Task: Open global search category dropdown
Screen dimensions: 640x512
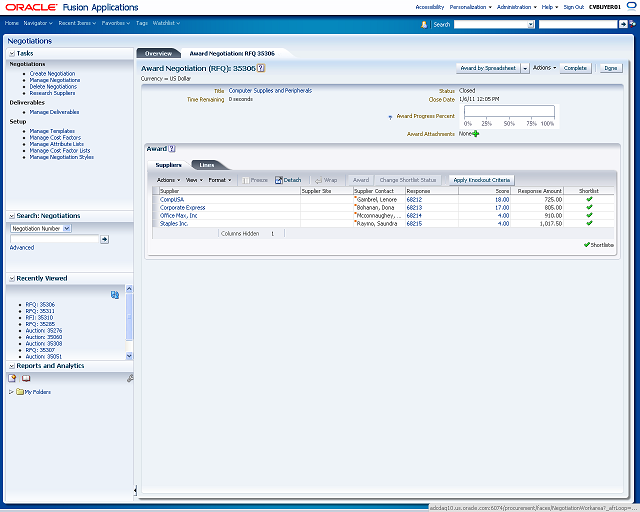Action: (x=531, y=24)
